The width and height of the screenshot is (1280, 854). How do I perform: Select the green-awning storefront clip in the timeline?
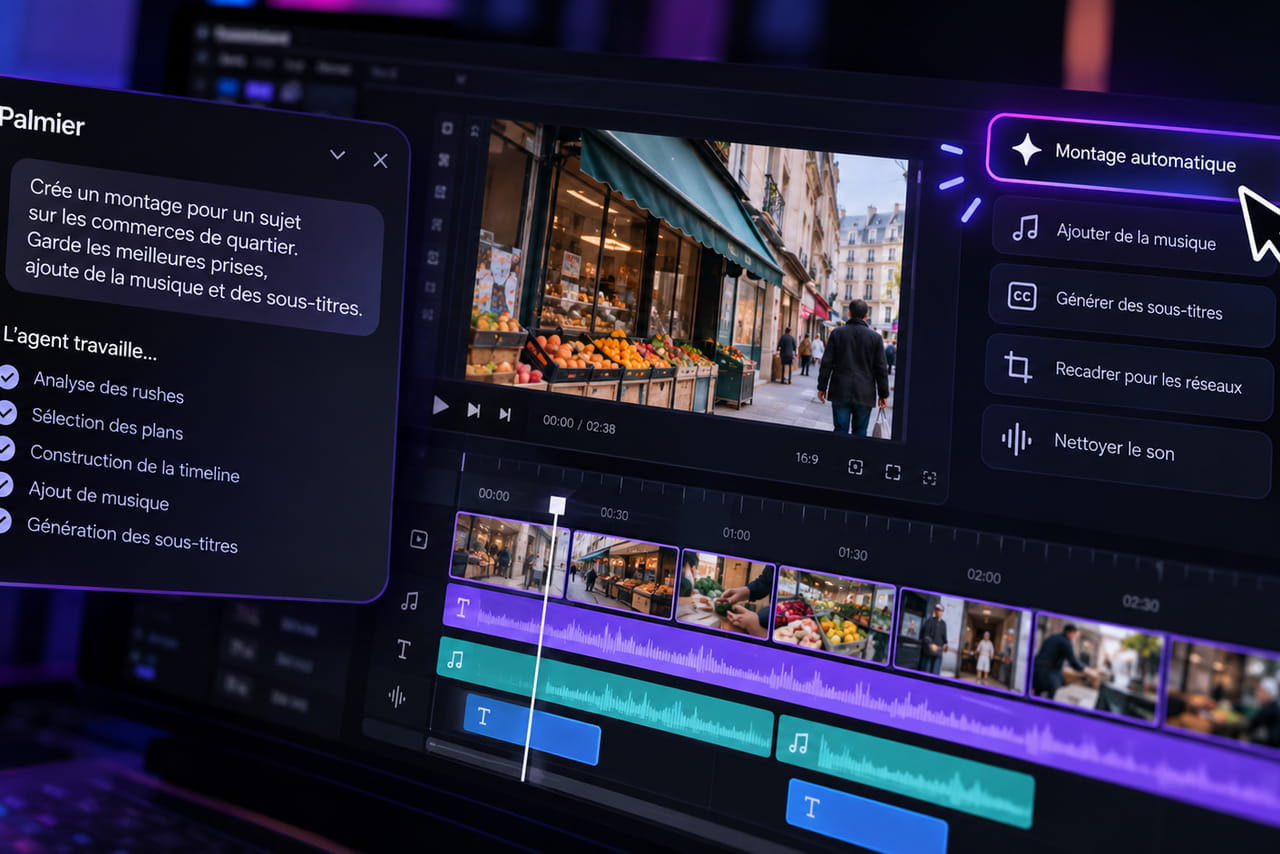pyautogui.click(x=623, y=575)
